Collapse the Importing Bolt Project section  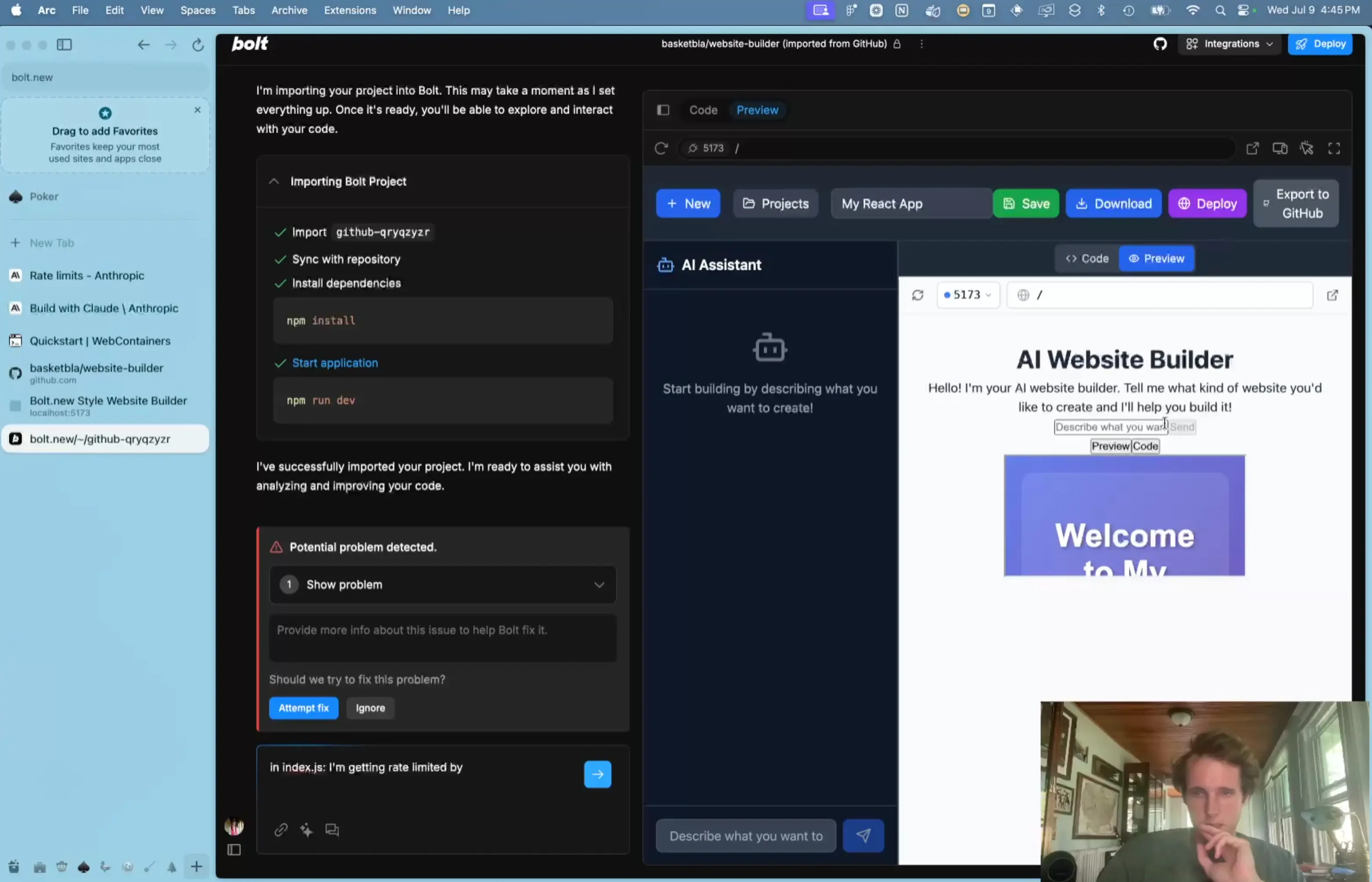274,182
